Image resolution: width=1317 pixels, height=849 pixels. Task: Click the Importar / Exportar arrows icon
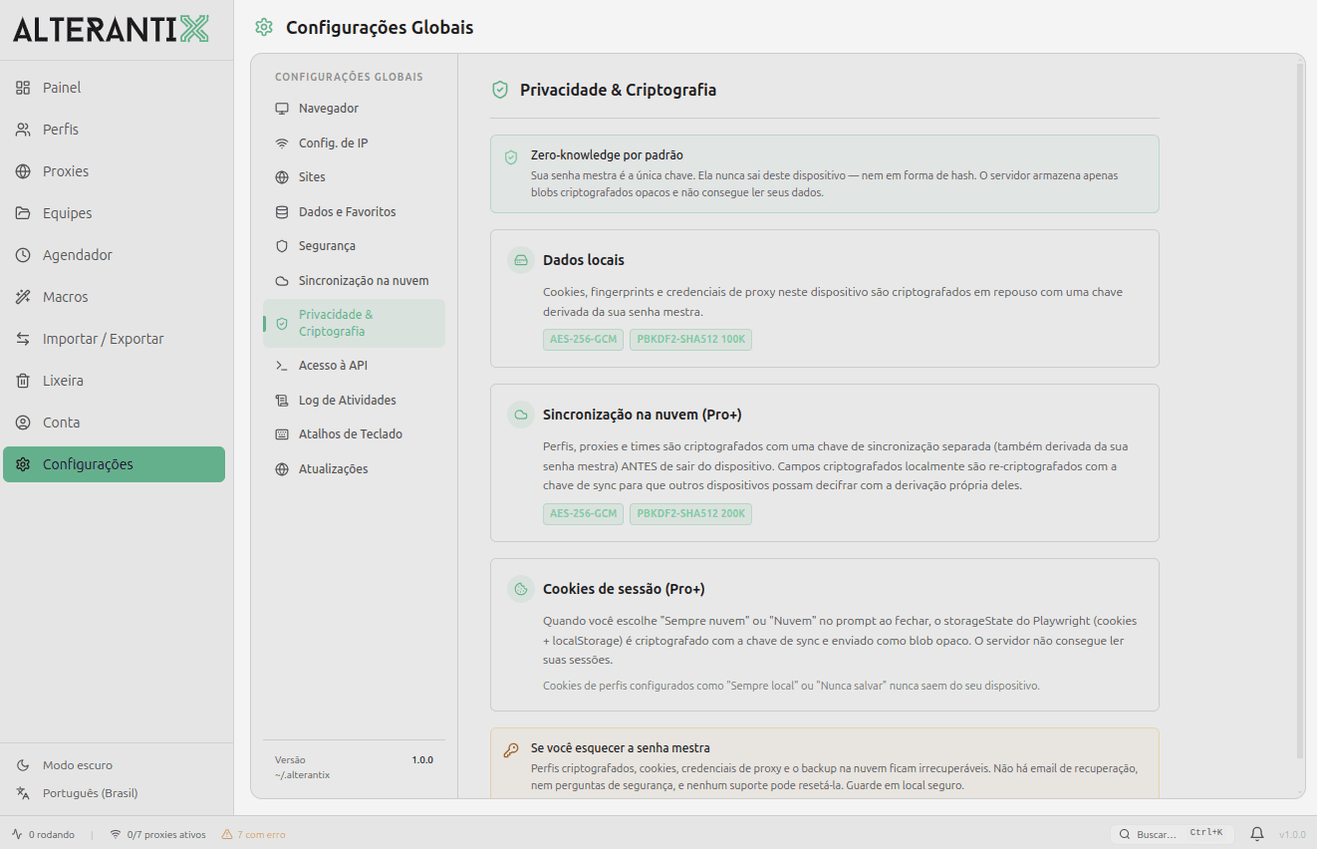(23, 339)
